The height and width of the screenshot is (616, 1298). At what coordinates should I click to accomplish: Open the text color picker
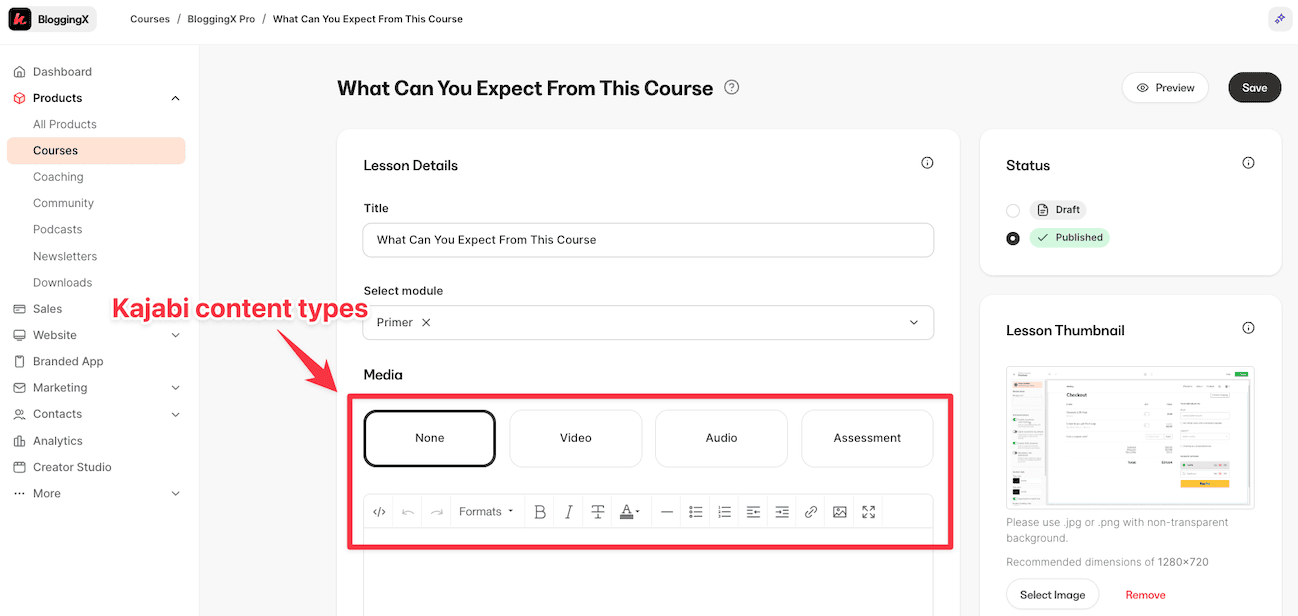(630, 512)
